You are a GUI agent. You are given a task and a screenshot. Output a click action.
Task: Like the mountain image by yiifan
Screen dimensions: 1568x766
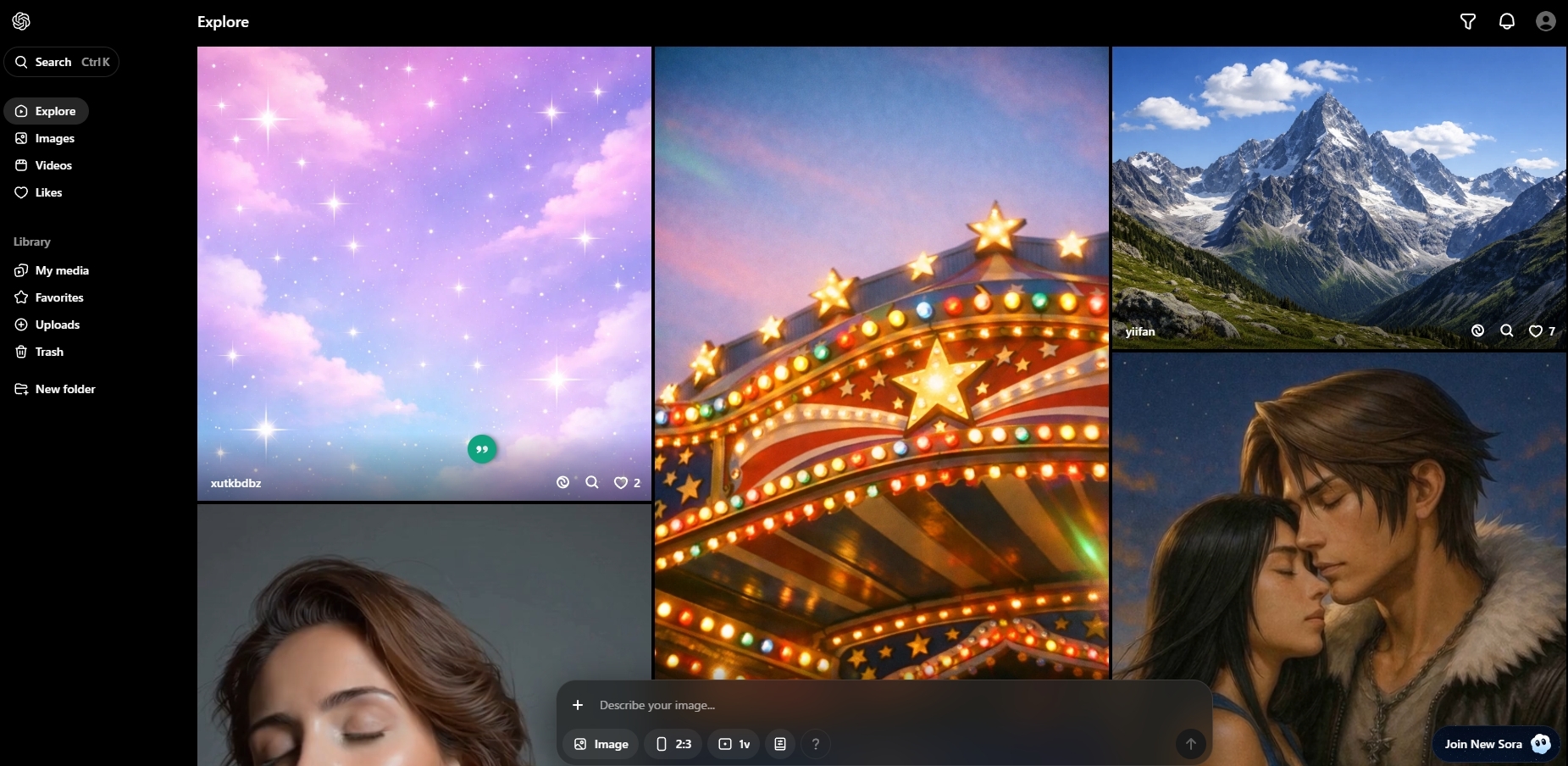pos(1535,331)
